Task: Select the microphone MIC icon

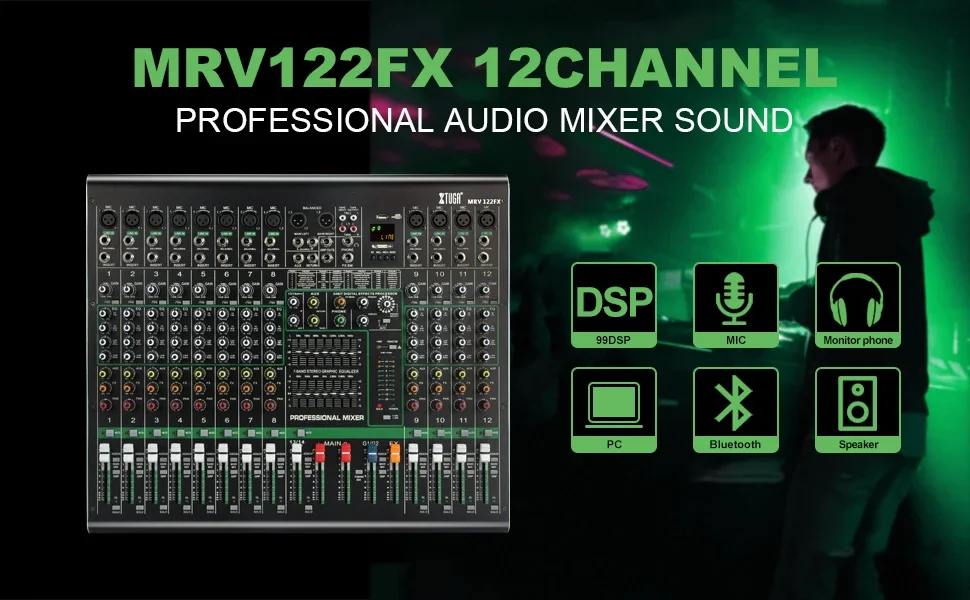Action: [736, 304]
